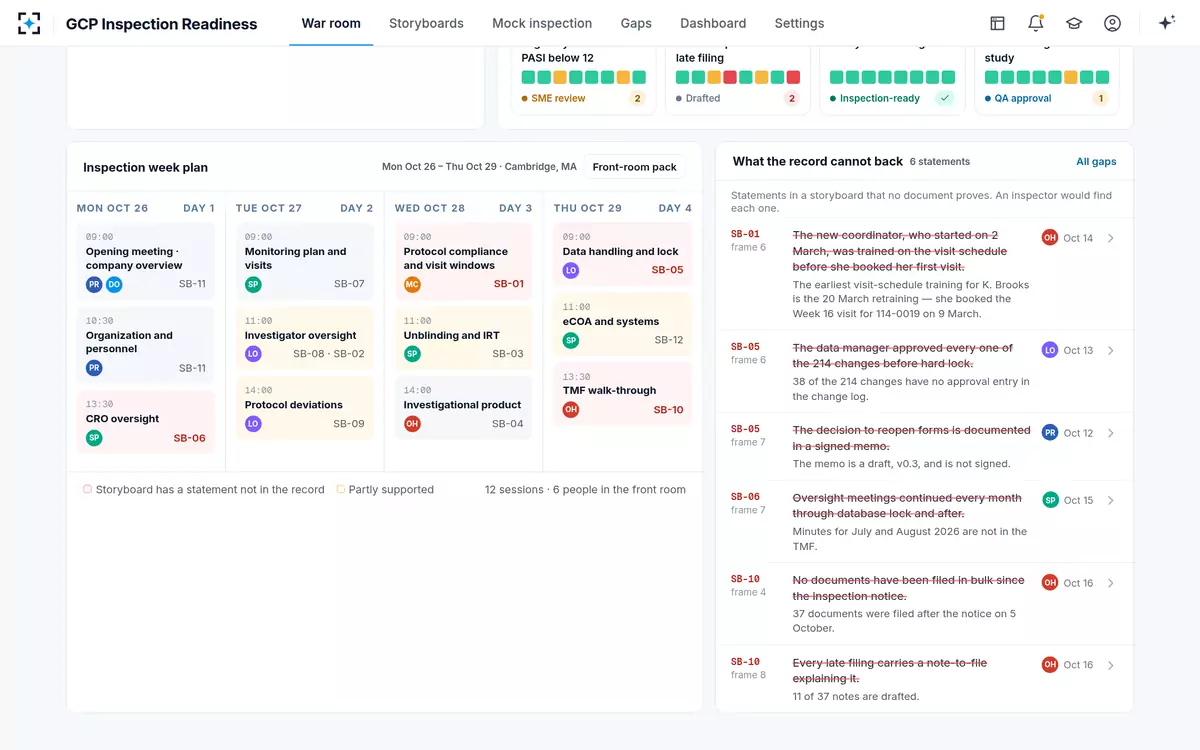Click PR avatar on Opening meeting session
The width and height of the screenshot is (1200, 750).
pyautogui.click(x=94, y=284)
